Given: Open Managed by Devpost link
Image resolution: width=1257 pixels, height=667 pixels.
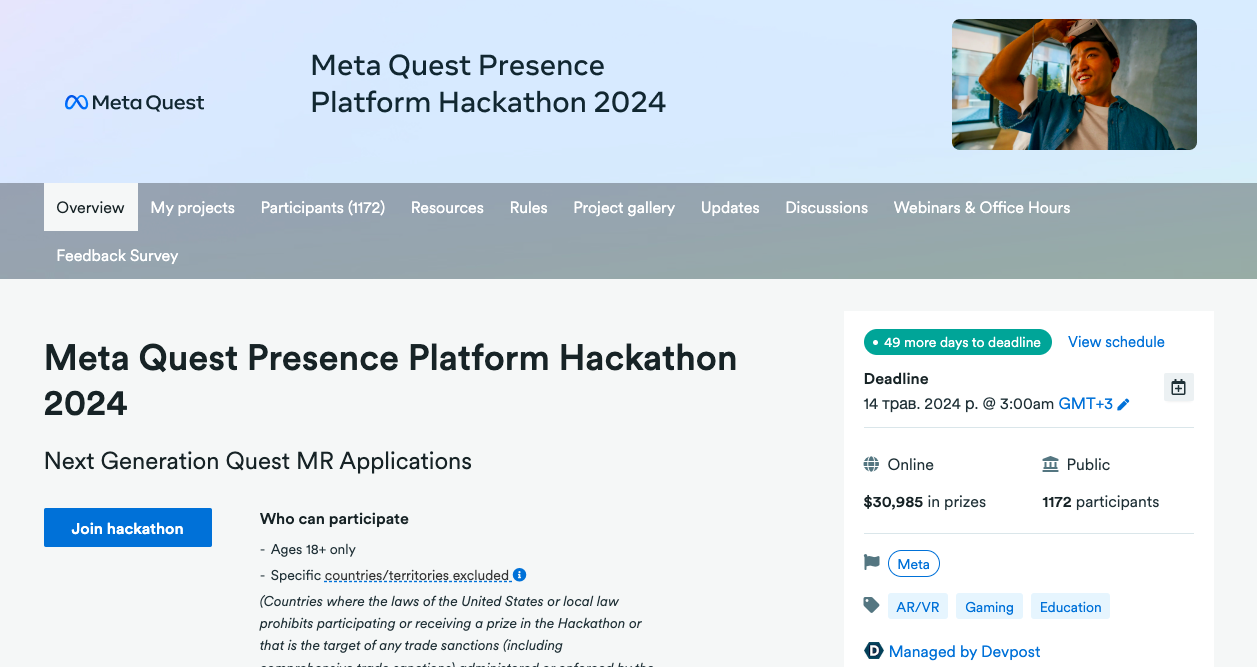Looking at the screenshot, I should click(965, 651).
